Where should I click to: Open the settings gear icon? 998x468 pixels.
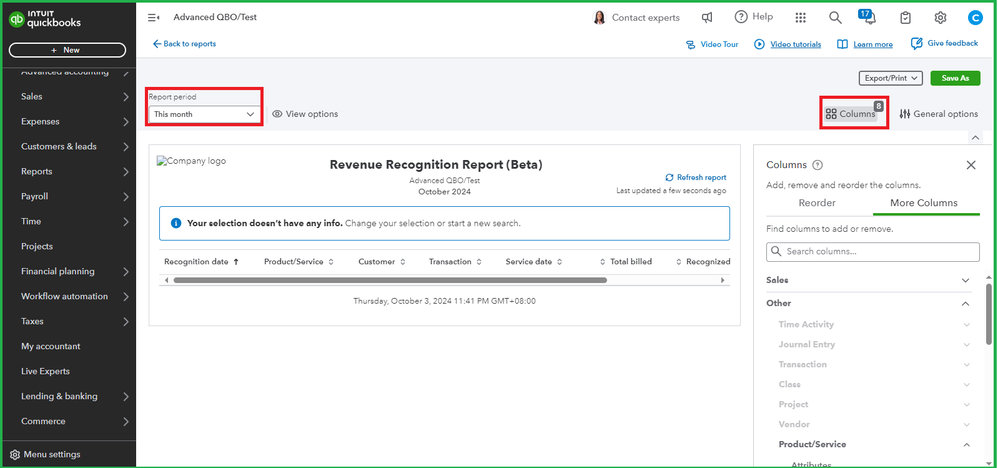coord(941,18)
